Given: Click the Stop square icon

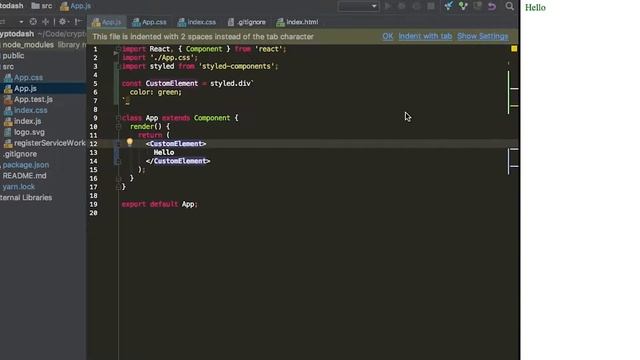Looking at the screenshot, I should point(431,6).
